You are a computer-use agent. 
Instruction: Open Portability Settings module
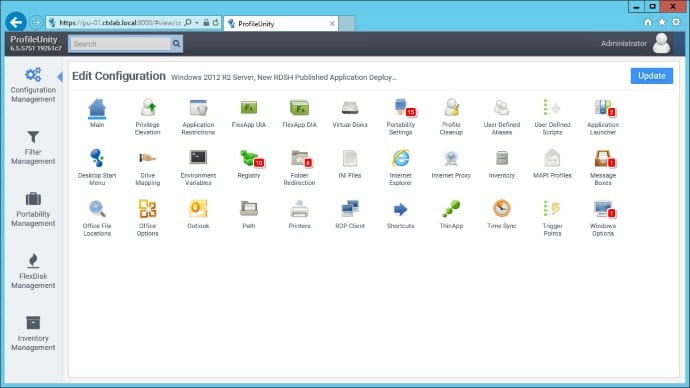click(x=400, y=117)
